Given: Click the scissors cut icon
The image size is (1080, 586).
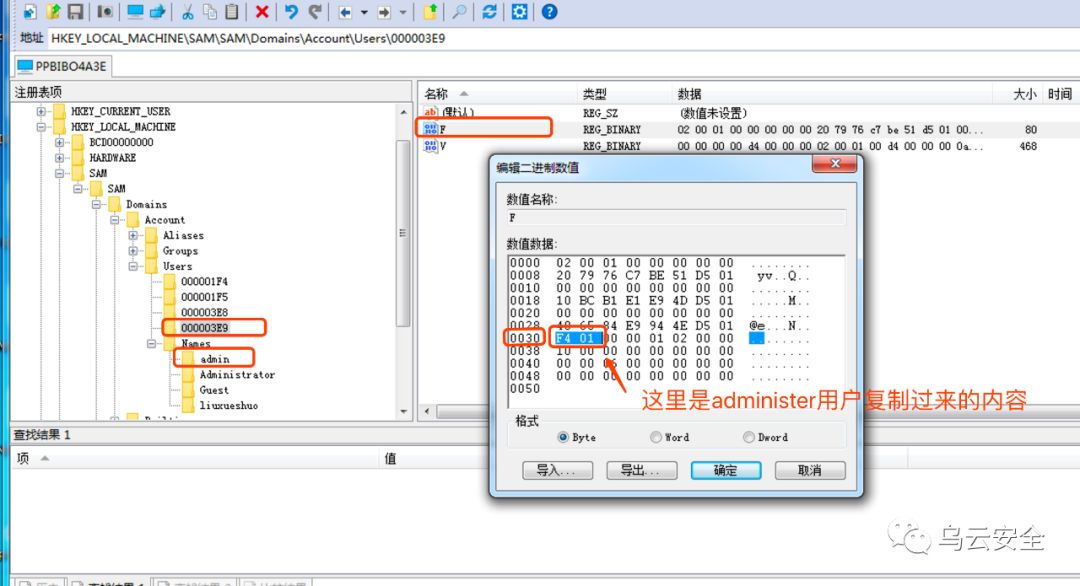Looking at the screenshot, I should click(x=187, y=12).
